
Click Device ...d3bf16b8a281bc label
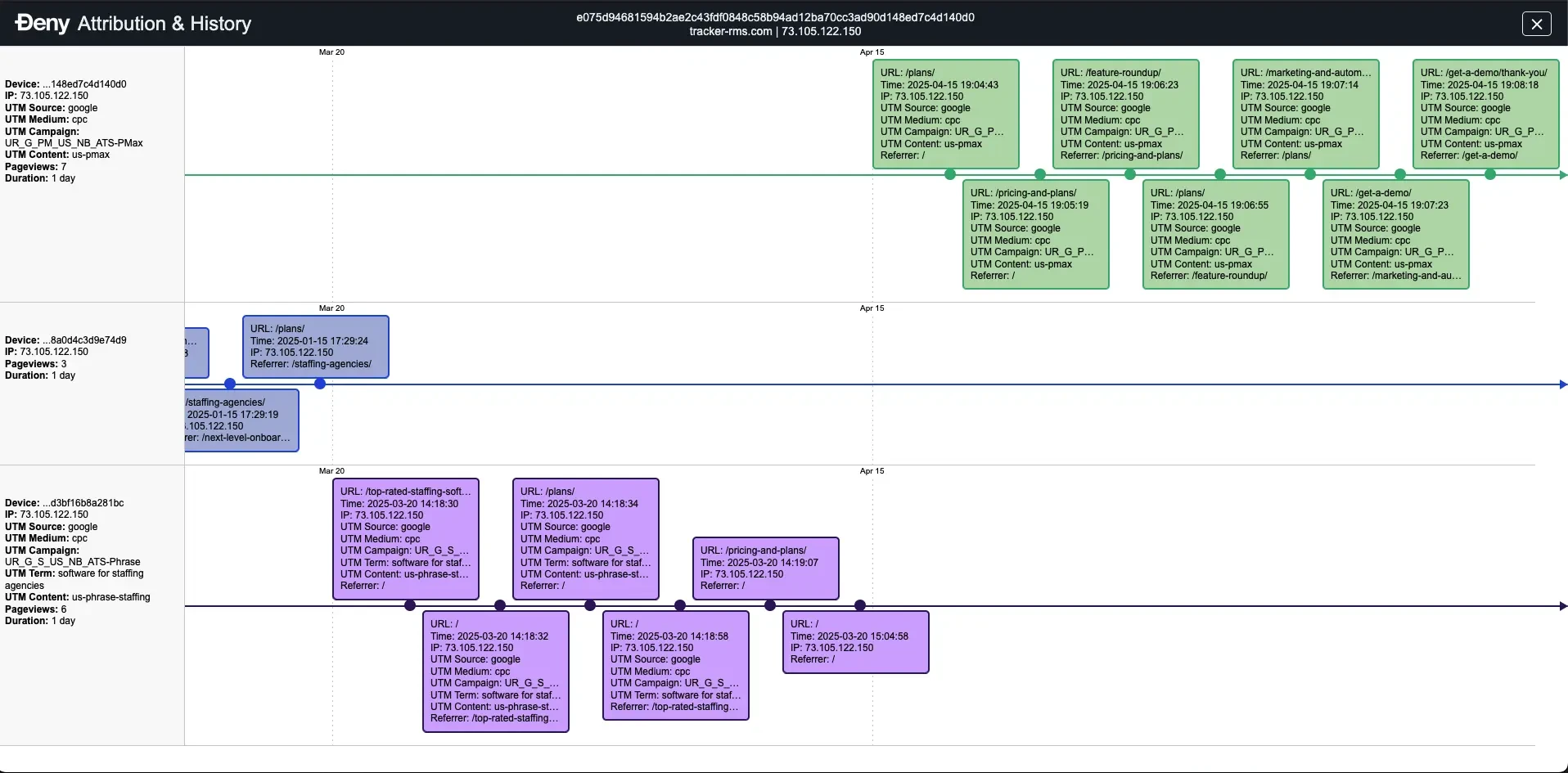pyautogui.click(x=65, y=503)
